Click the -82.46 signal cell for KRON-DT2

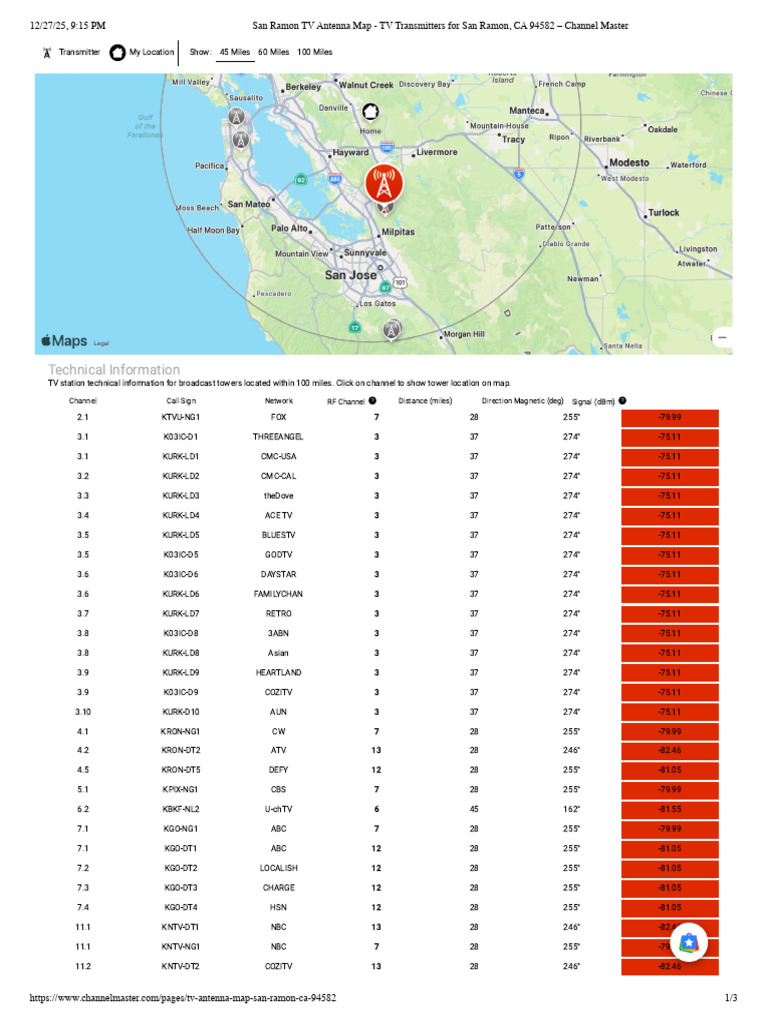click(x=670, y=750)
